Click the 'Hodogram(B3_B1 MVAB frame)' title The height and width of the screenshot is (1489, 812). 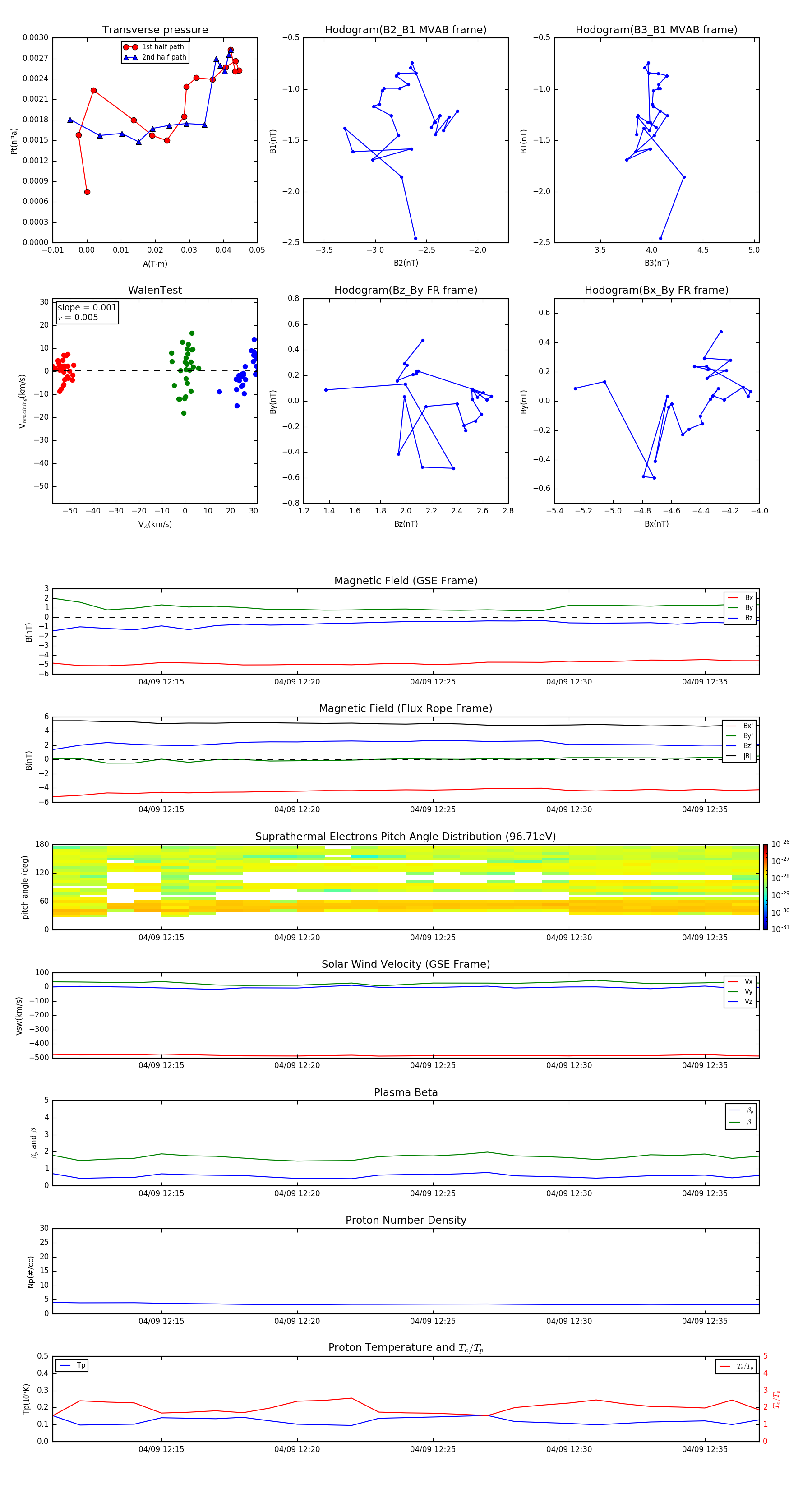point(656,29)
